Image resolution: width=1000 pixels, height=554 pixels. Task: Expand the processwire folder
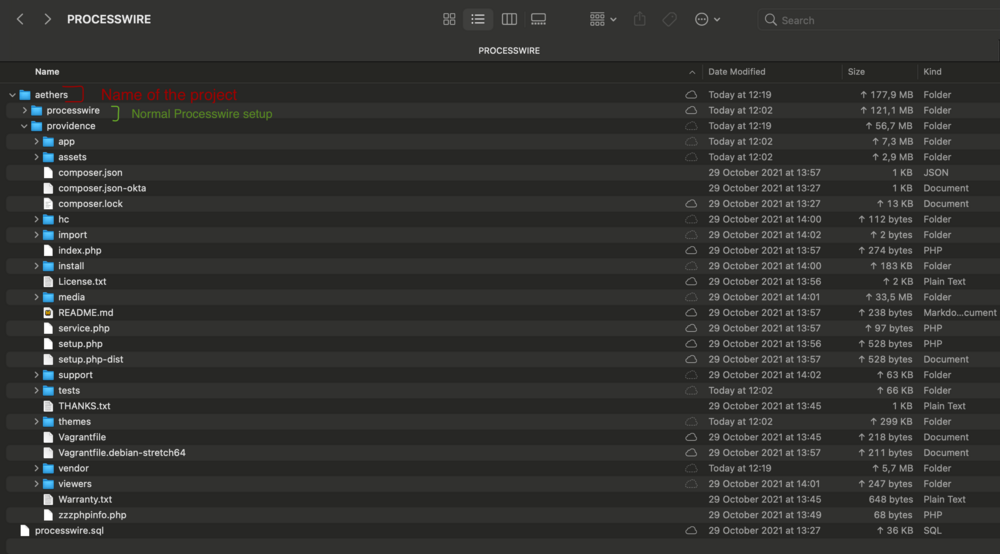point(24,111)
